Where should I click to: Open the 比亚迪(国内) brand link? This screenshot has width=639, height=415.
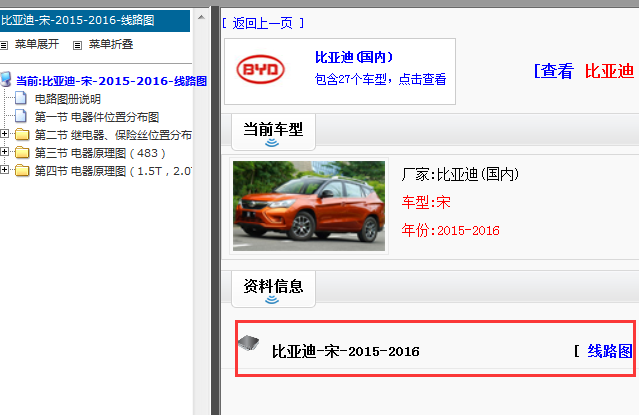tap(354, 57)
